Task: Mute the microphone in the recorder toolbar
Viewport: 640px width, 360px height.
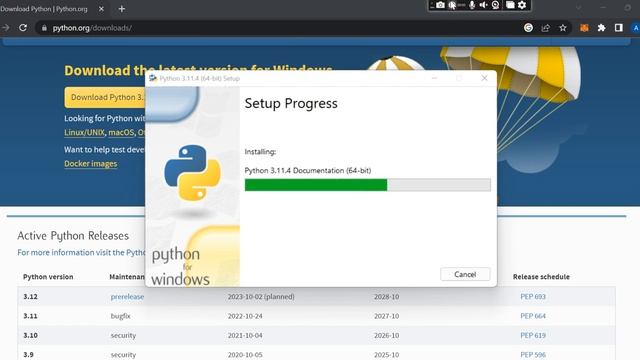Action: pos(472,5)
